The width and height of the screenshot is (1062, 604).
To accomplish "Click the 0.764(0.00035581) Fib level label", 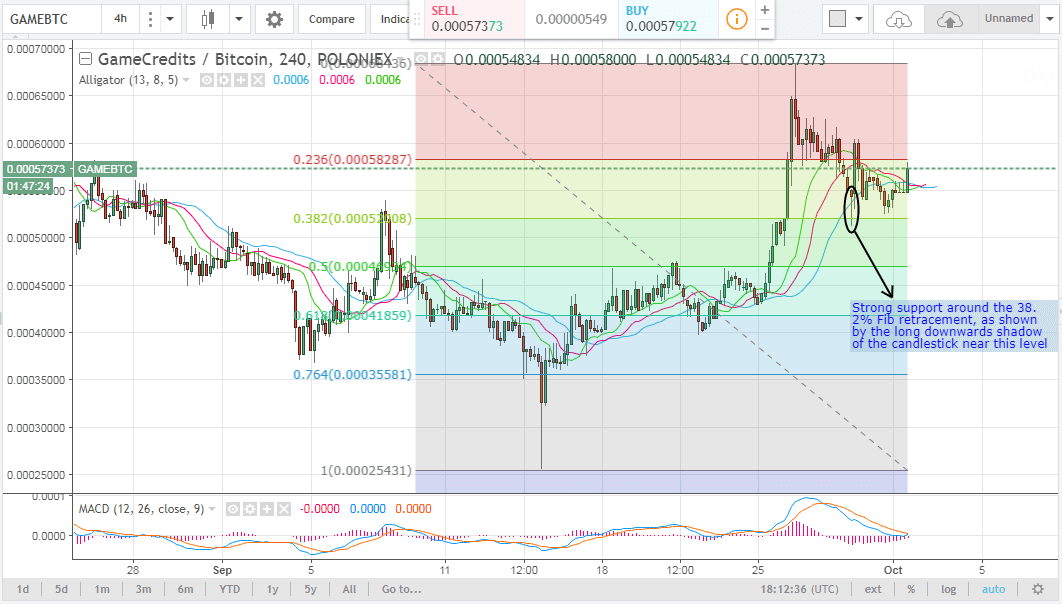I will pos(352,374).
